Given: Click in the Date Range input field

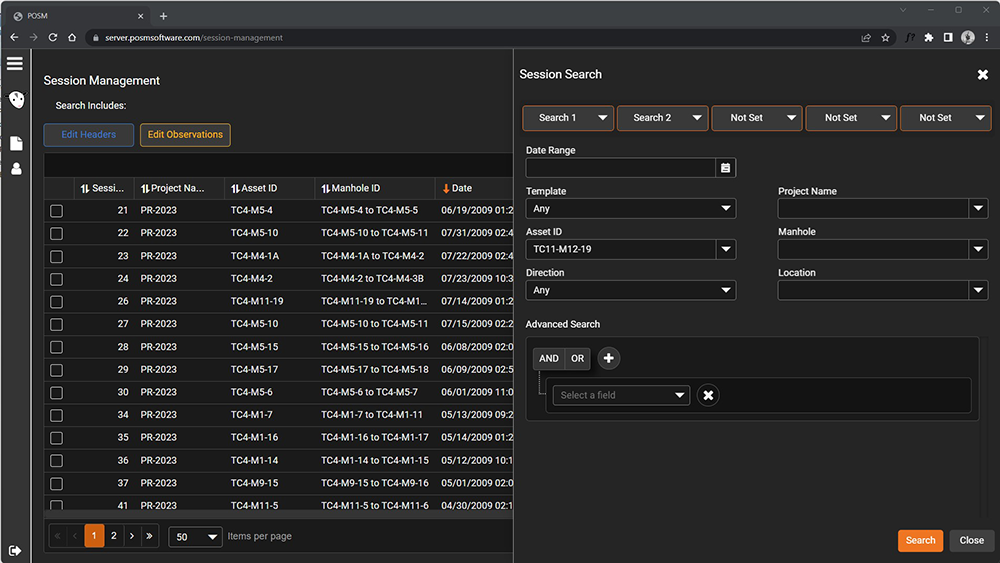Looking at the screenshot, I should point(621,168).
